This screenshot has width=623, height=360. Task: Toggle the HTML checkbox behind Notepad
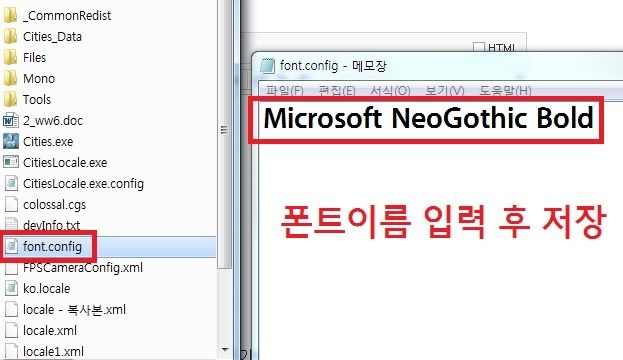coord(479,47)
